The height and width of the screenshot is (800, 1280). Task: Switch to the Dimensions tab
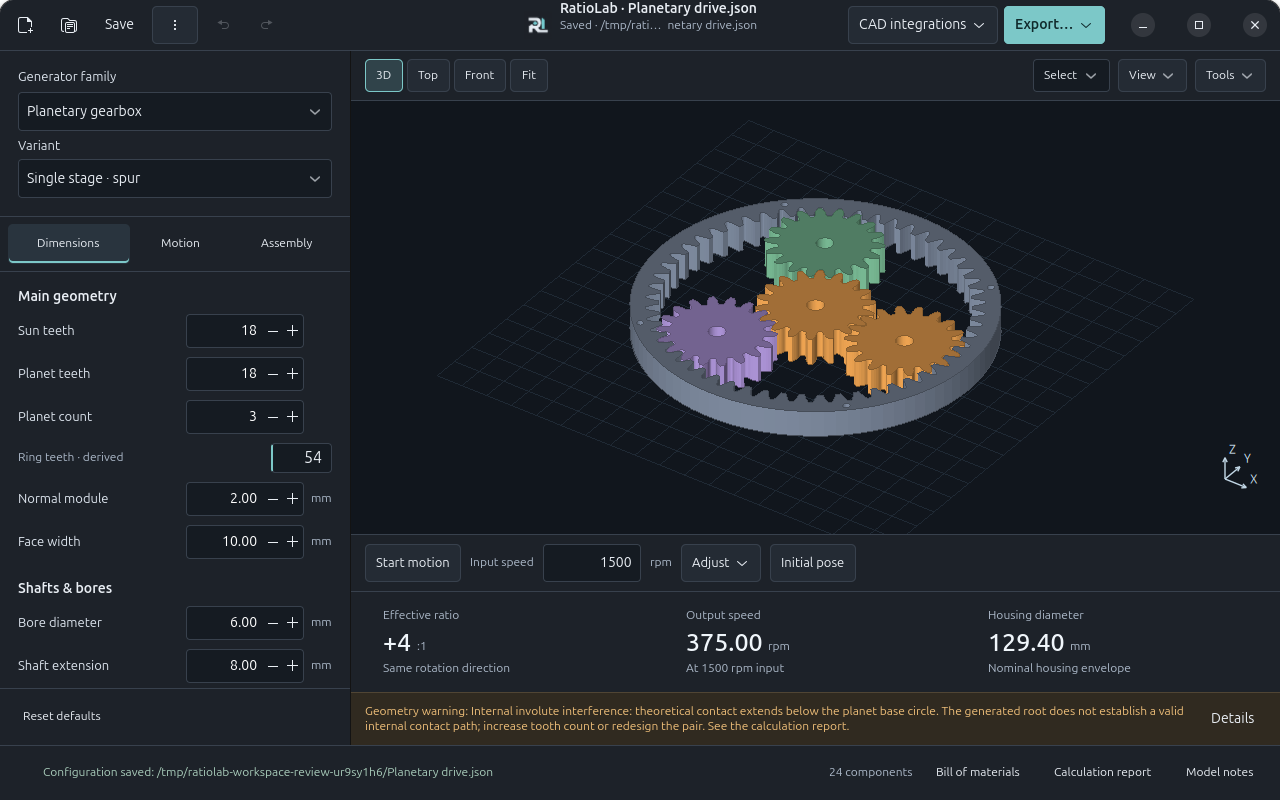(x=69, y=243)
